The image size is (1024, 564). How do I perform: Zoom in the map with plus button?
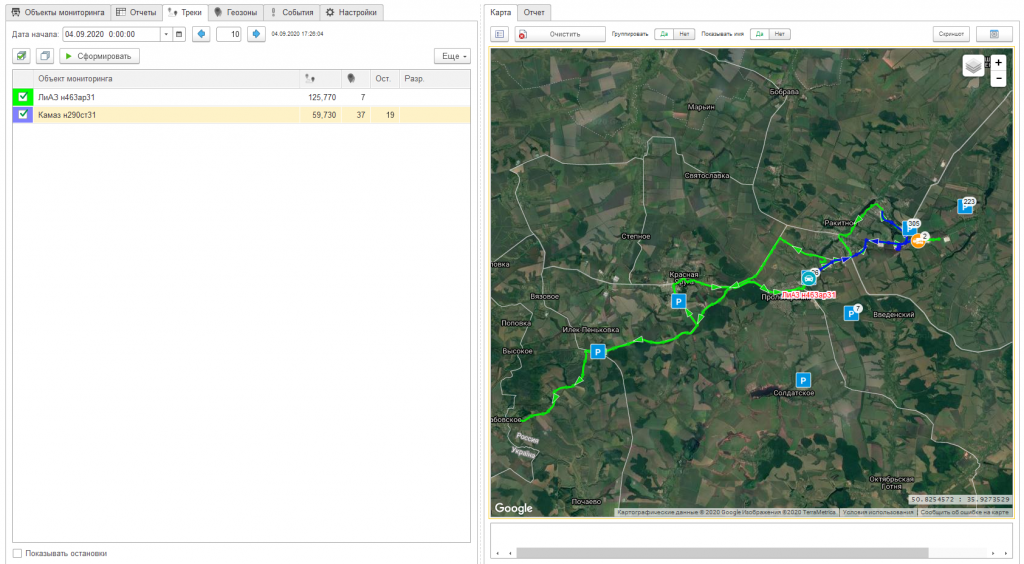coord(998,62)
